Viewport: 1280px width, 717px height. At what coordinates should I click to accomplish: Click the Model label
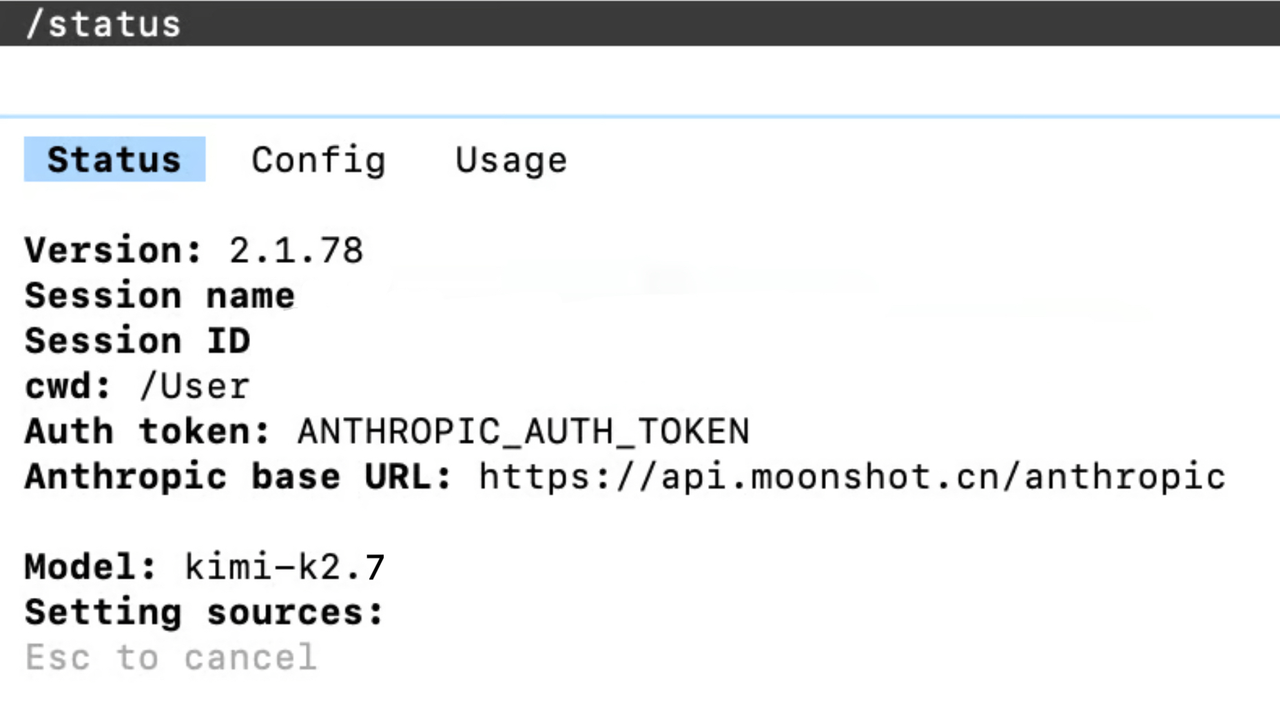[91, 567]
